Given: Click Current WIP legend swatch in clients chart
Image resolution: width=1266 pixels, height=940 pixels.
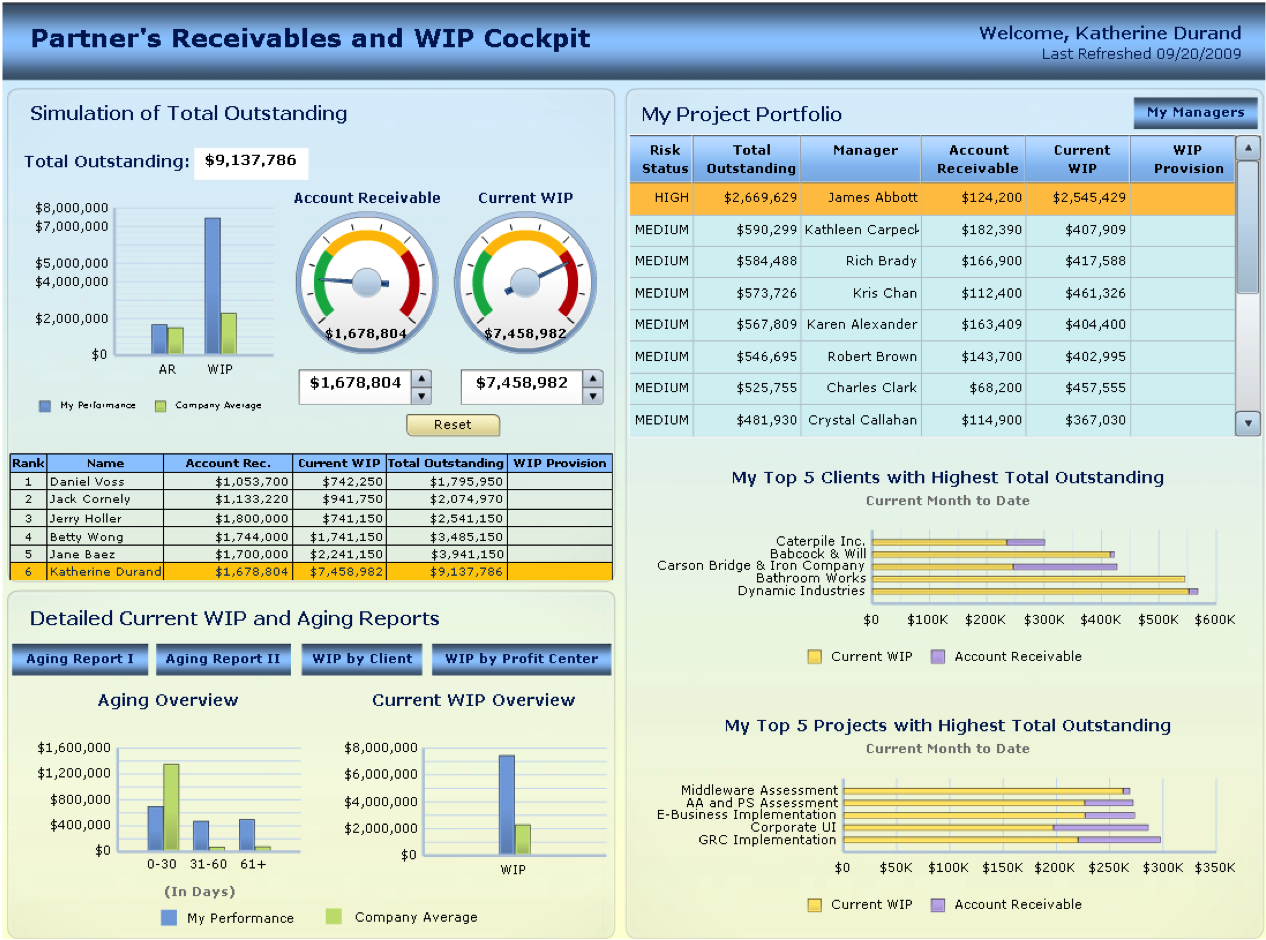Looking at the screenshot, I should click(815, 657).
